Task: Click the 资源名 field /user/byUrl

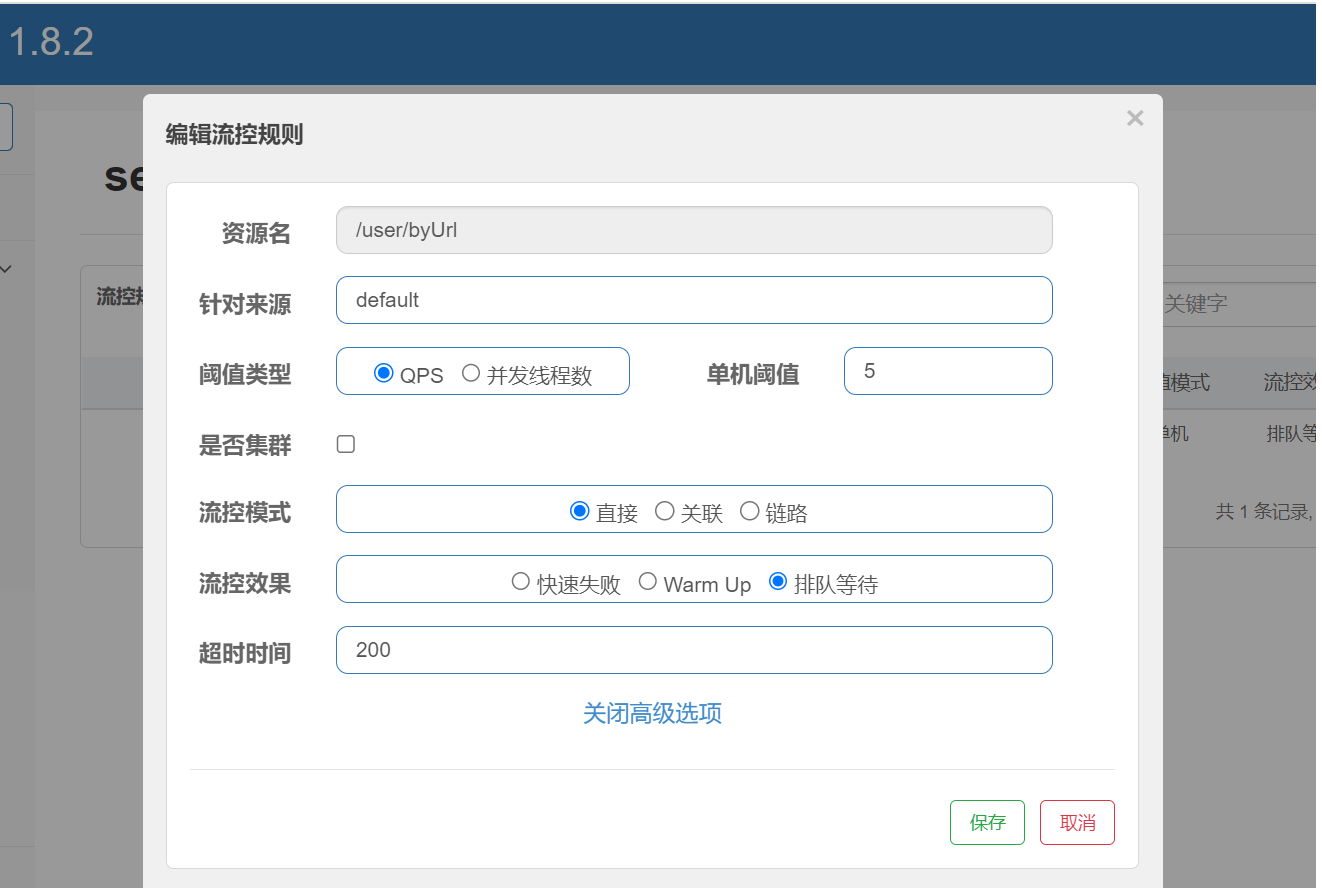Action: pos(694,230)
